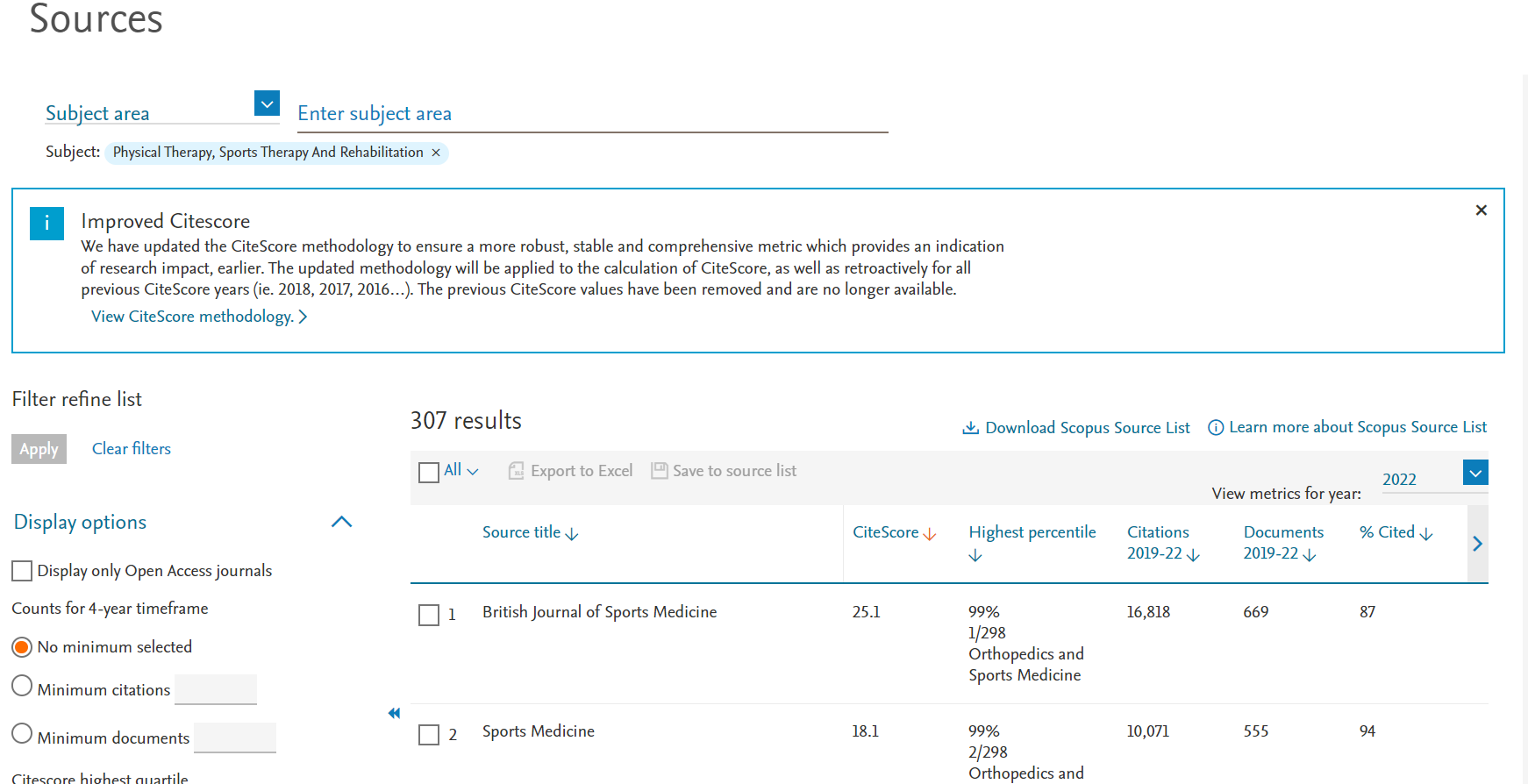
Task: Sort by Source title column
Action: pyautogui.click(x=530, y=532)
